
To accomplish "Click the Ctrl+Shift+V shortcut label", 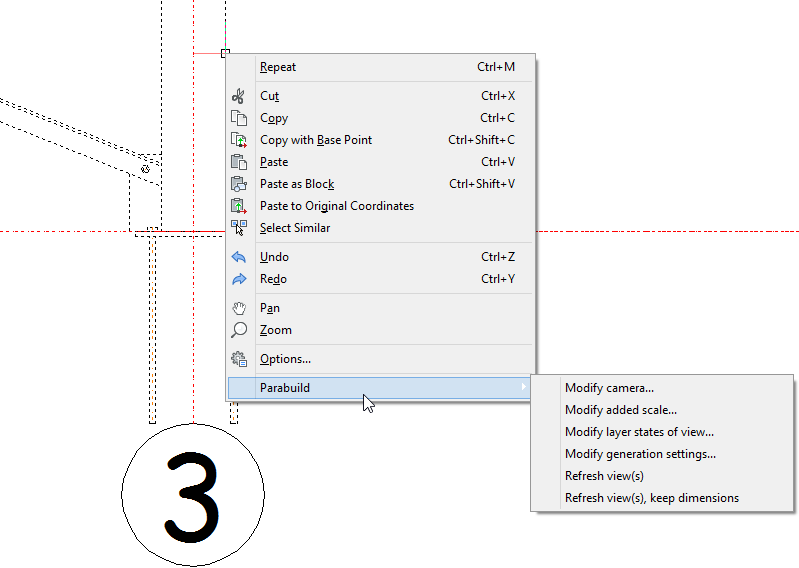I will 482,183.
